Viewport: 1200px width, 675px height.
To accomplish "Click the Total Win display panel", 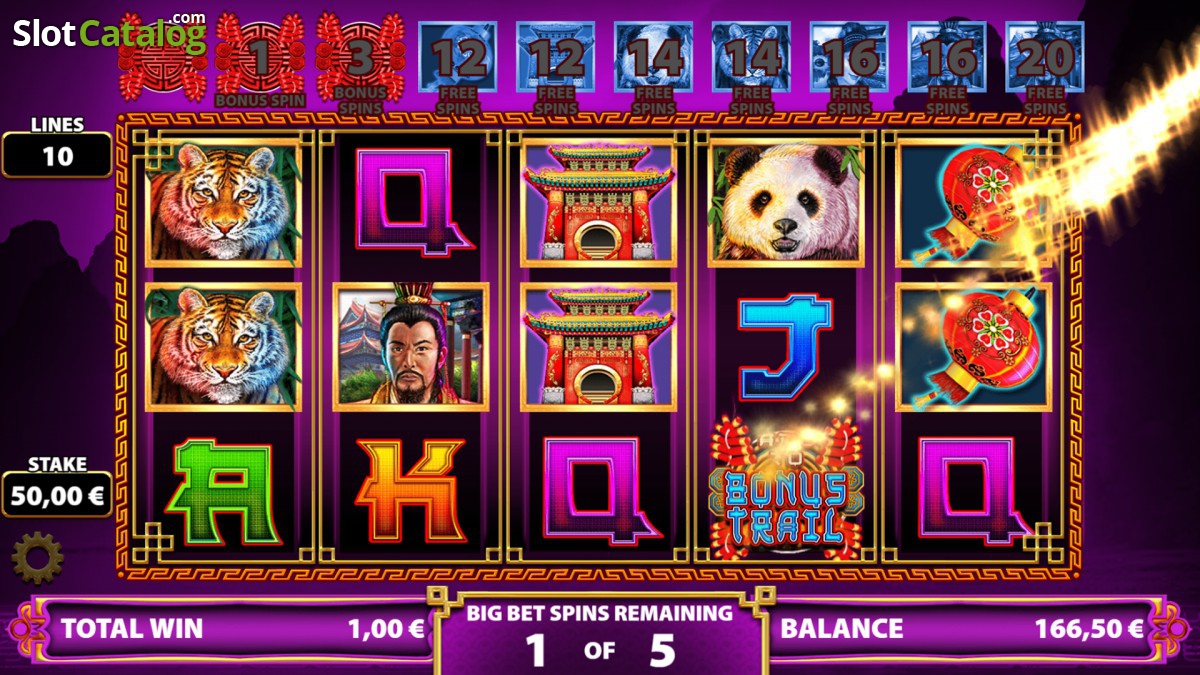I will pyautogui.click(x=232, y=628).
